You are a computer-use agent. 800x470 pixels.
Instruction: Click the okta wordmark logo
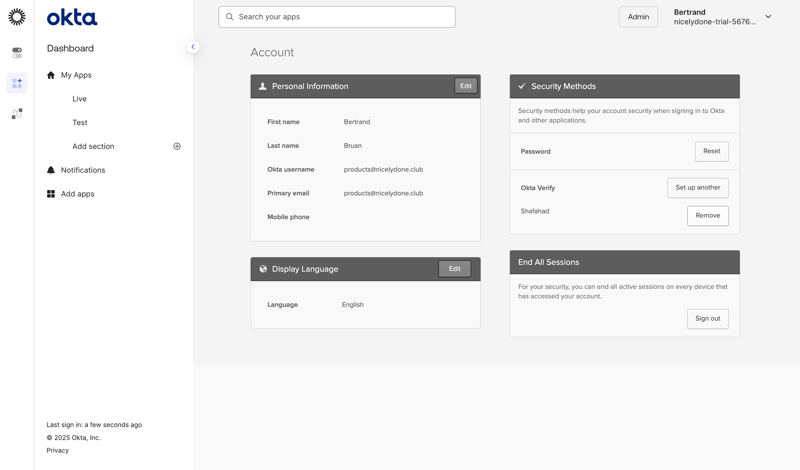tap(72, 17)
